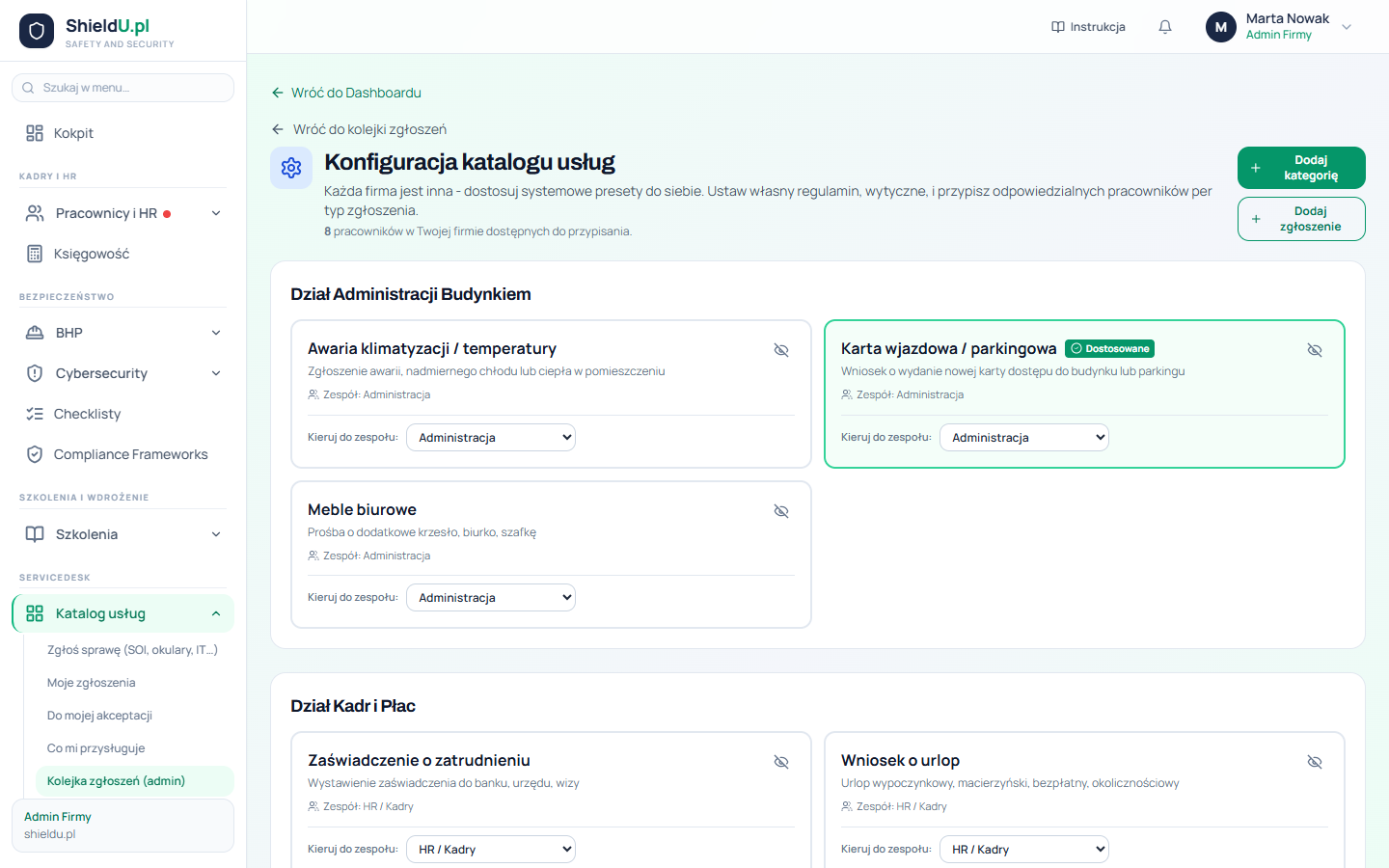The image size is (1389, 868).
Task: Click the arrow beside Wróć do kolejki zgłoszeń
Action: tap(278, 129)
